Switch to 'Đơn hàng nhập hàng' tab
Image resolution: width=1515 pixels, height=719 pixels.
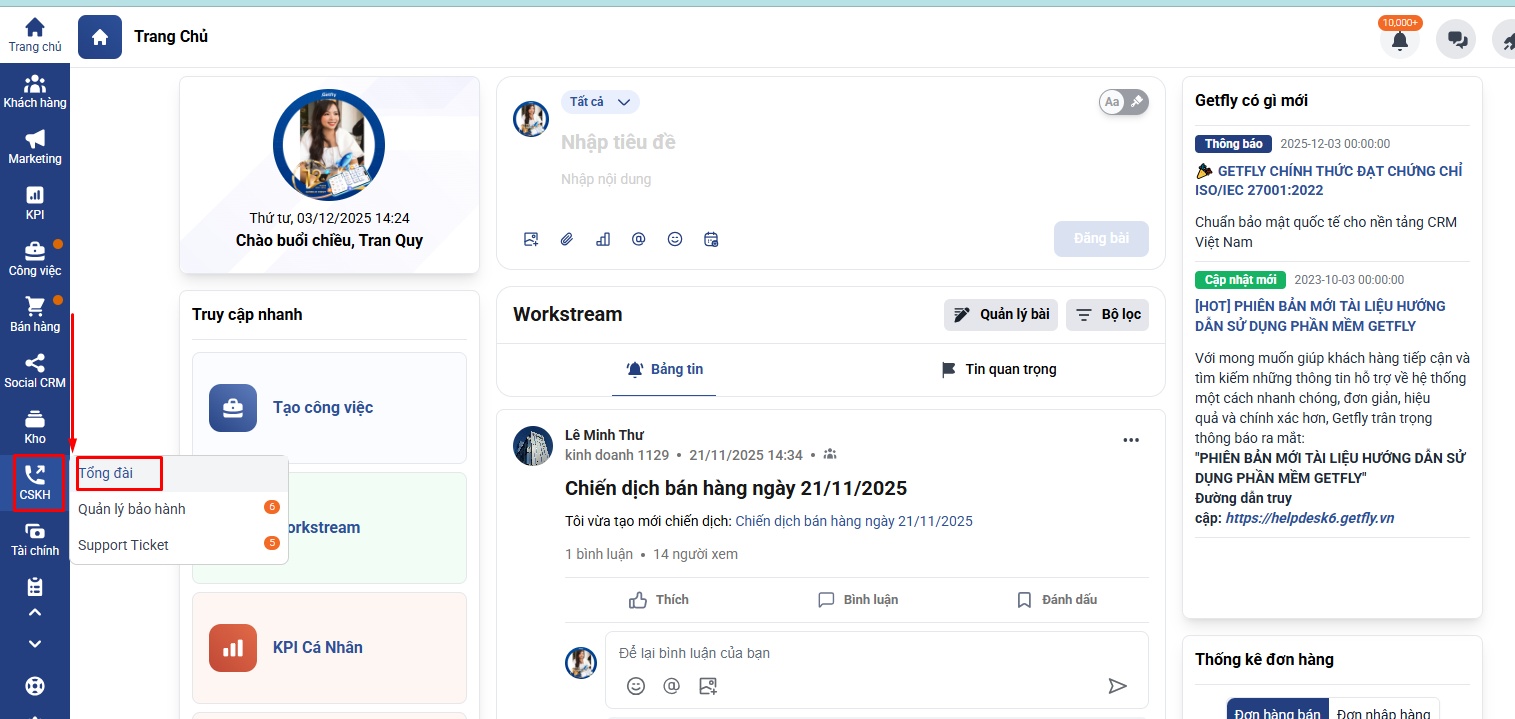pos(1384,713)
